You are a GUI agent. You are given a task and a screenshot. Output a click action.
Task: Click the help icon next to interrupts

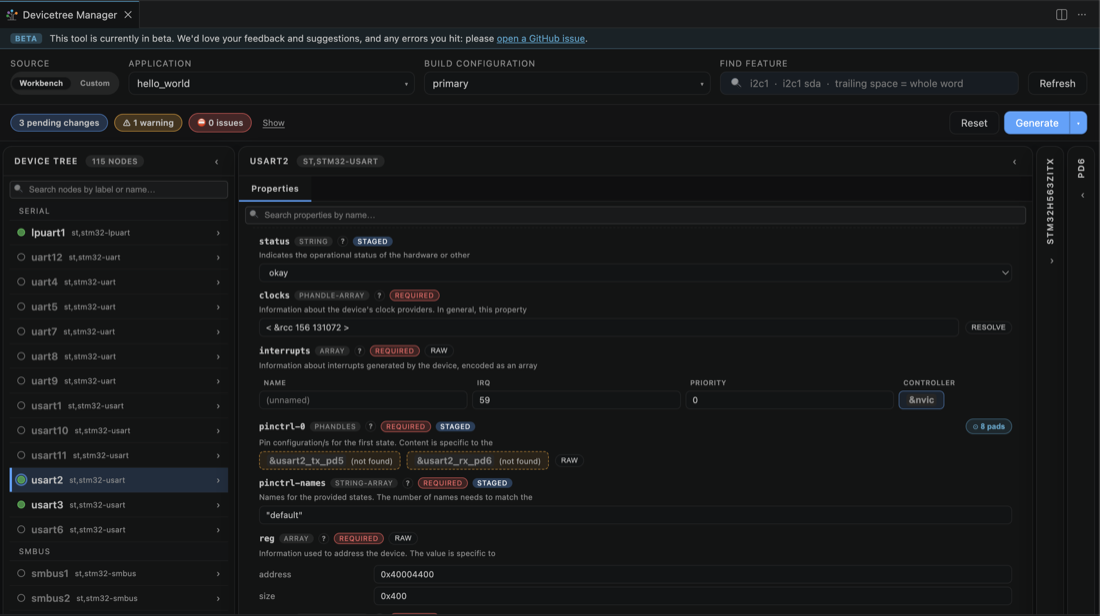[x=359, y=351]
